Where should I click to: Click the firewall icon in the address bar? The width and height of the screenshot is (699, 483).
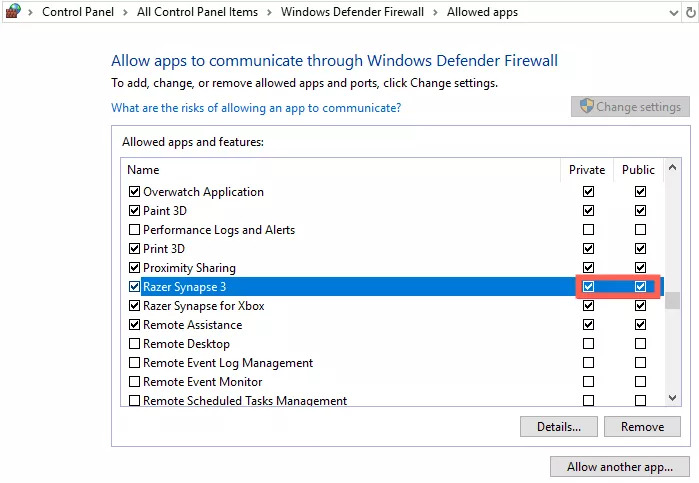pyautogui.click(x=13, y=11)
